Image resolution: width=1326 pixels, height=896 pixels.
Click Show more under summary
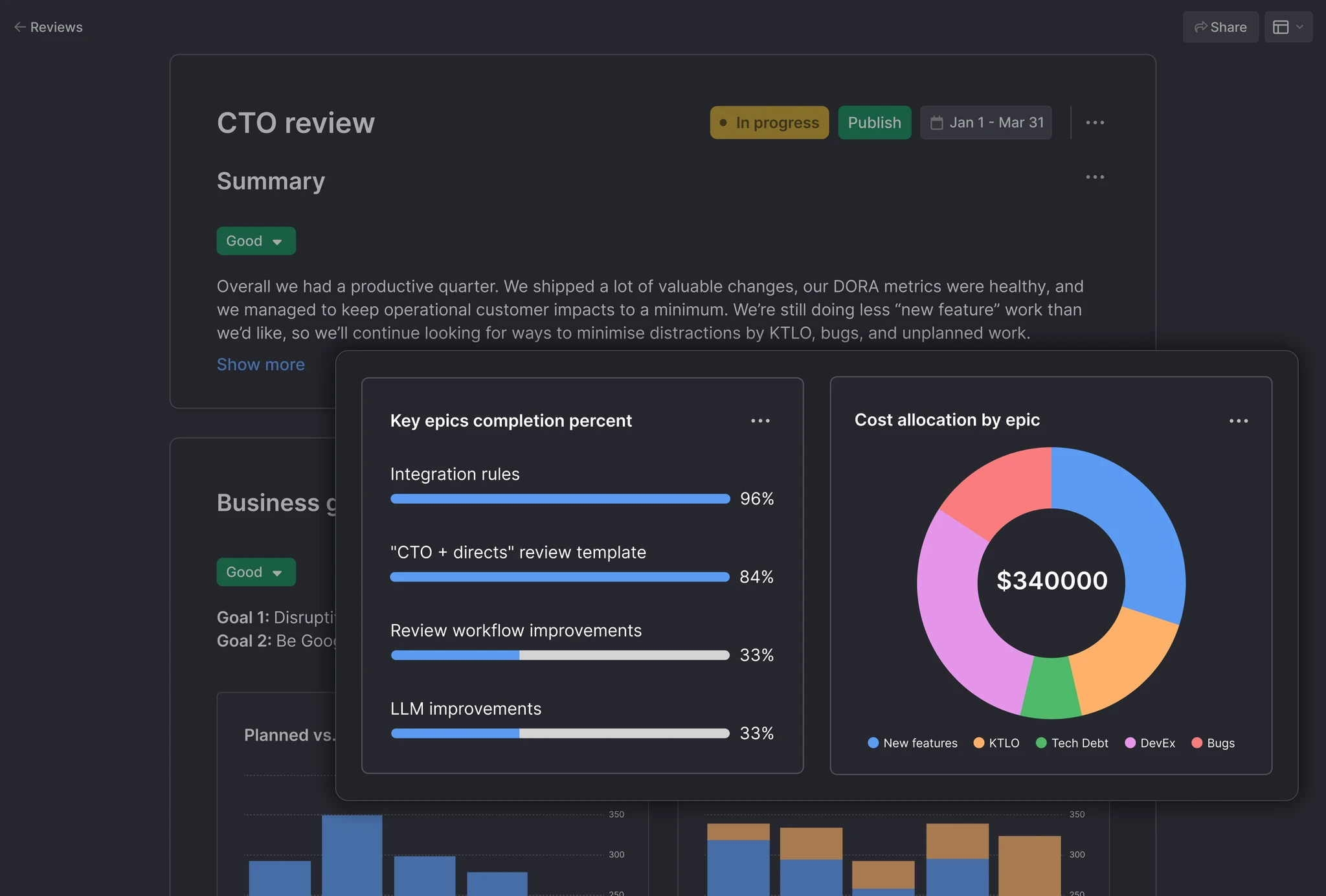[x=260, y=364]
